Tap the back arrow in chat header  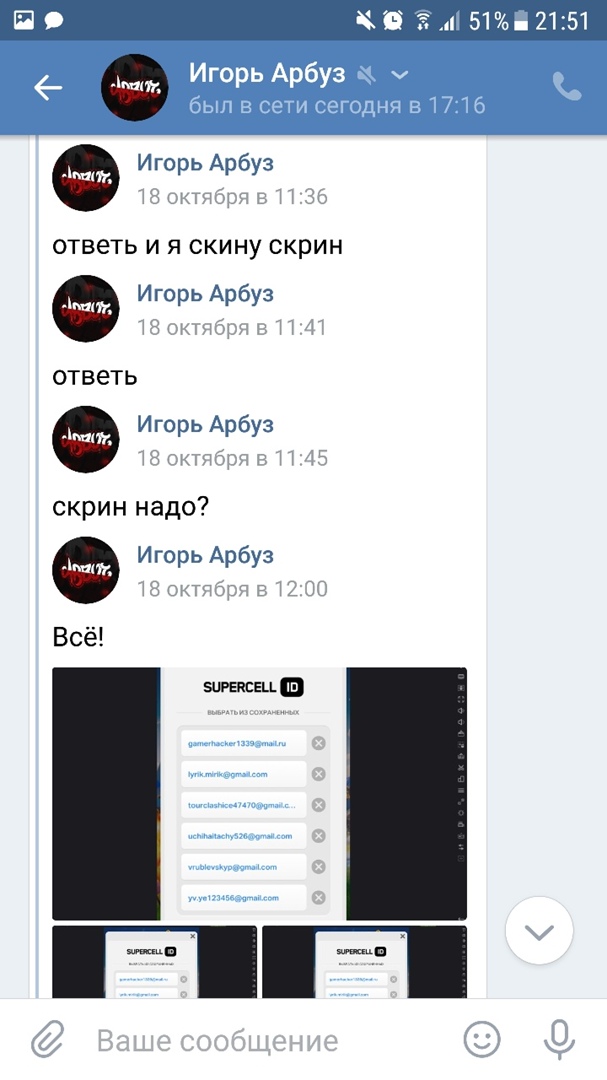[48, 87]
